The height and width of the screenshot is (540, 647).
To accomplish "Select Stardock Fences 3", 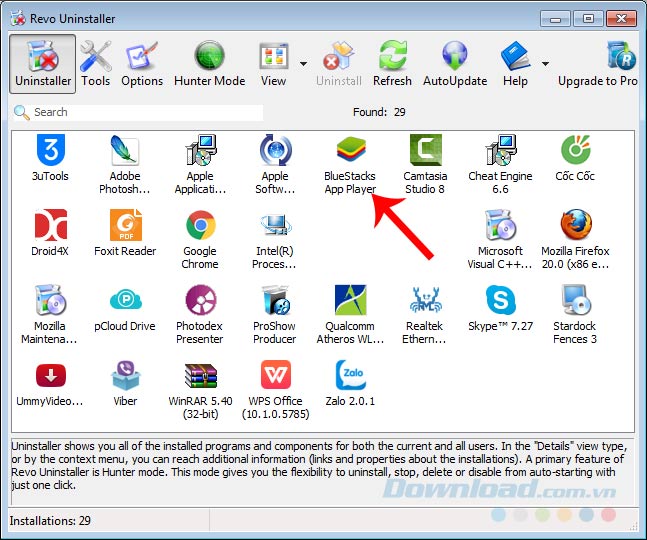I will click(575, 314).
